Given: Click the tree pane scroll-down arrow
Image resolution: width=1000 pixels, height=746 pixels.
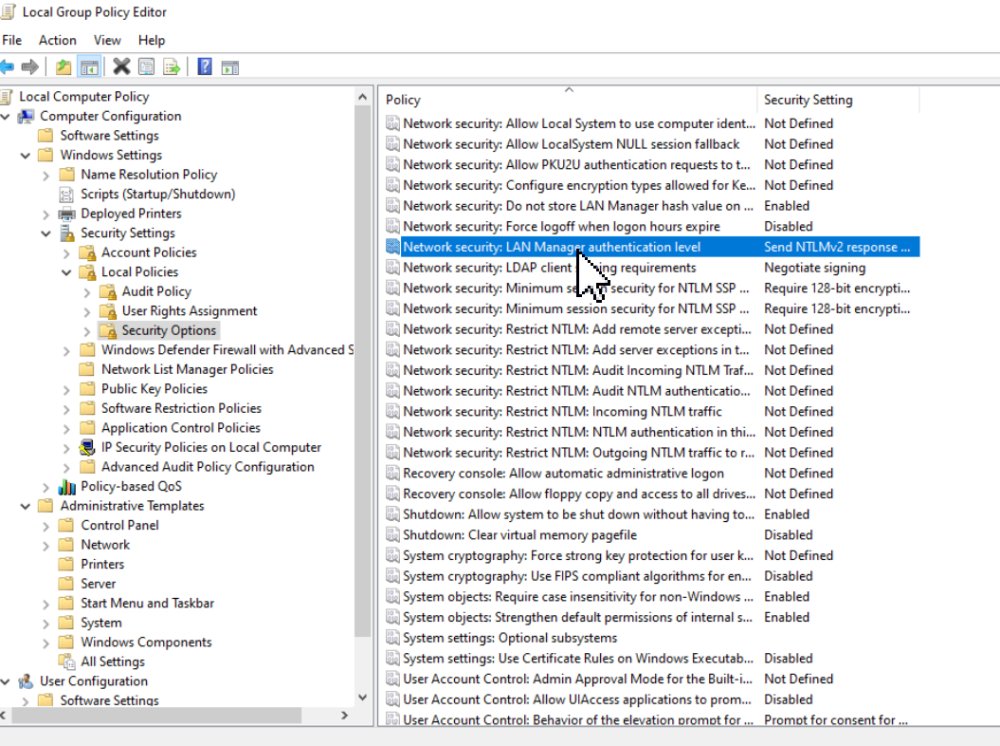Looking at the screenshot, I should [362, 698].
